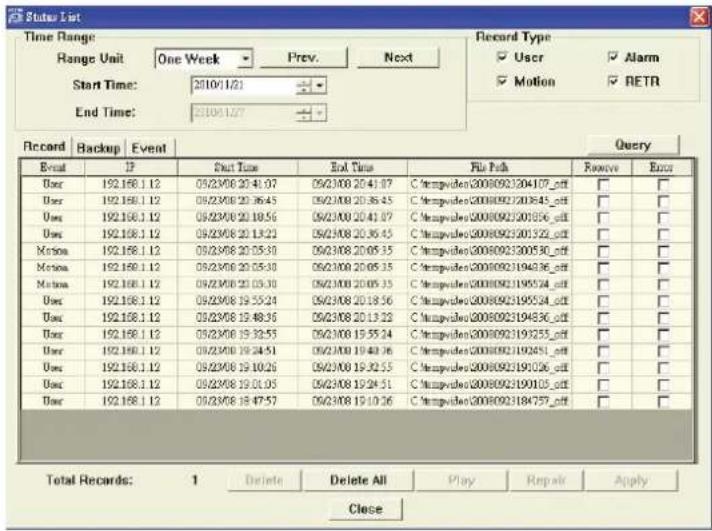
Task: Click the Error column header
Action: 662,168
